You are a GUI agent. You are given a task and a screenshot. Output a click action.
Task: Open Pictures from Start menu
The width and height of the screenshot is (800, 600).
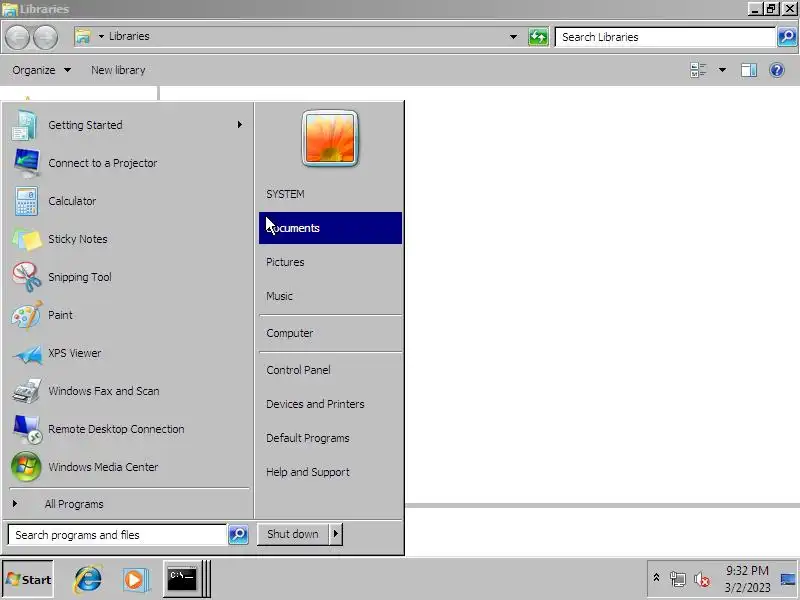click(330, 262)
